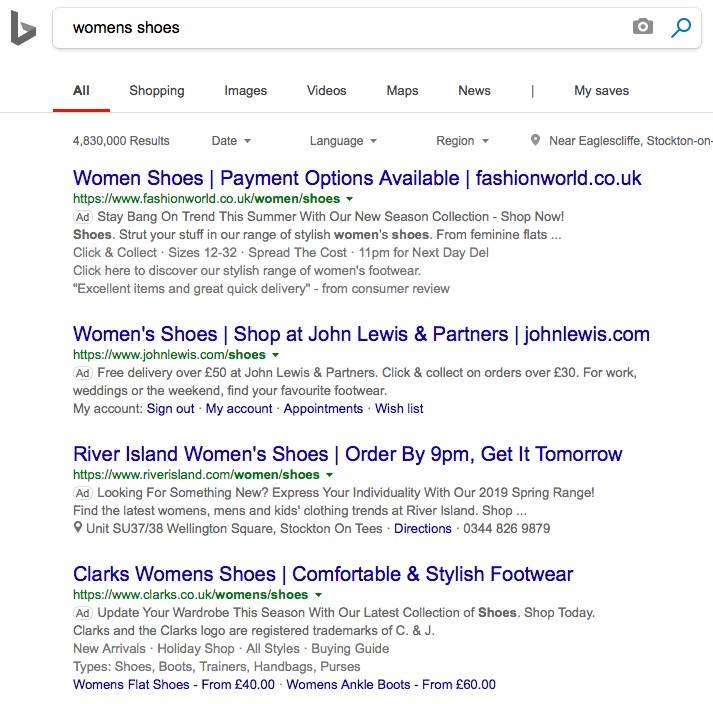Click the John Lewis Wish list link
The image size is (713, 704).
point(399,408)
